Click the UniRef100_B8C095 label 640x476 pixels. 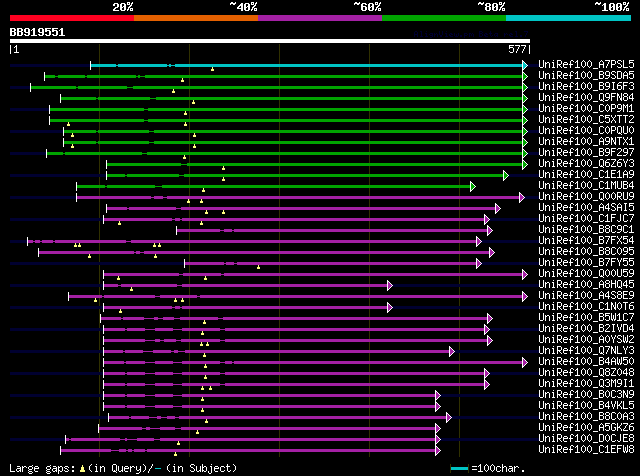tap(586, 251)
